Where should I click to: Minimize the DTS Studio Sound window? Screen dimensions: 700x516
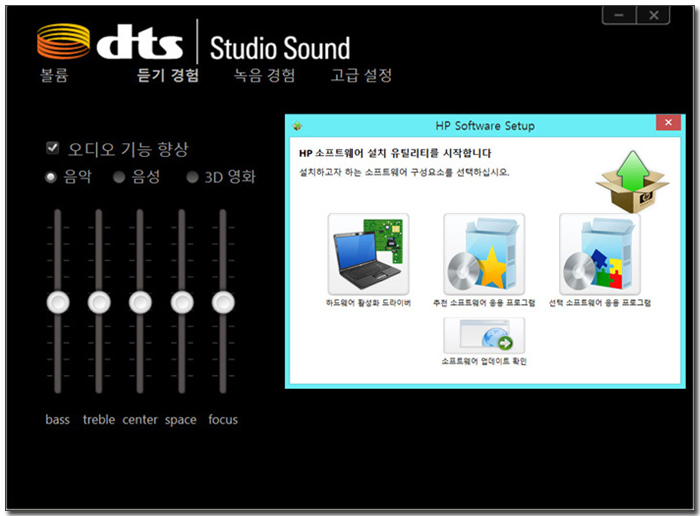[619, 15]
